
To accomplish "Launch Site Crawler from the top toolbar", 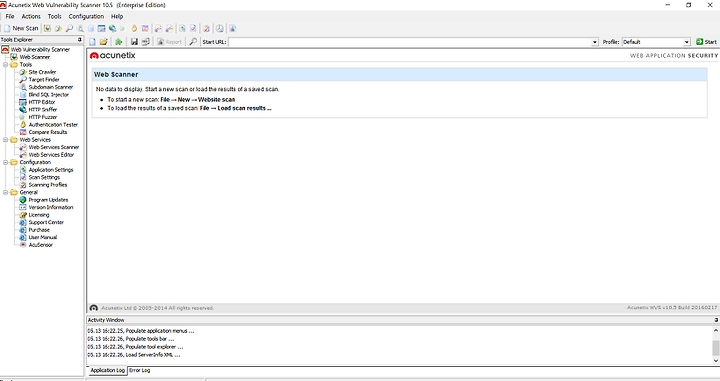I will [58, 28].
